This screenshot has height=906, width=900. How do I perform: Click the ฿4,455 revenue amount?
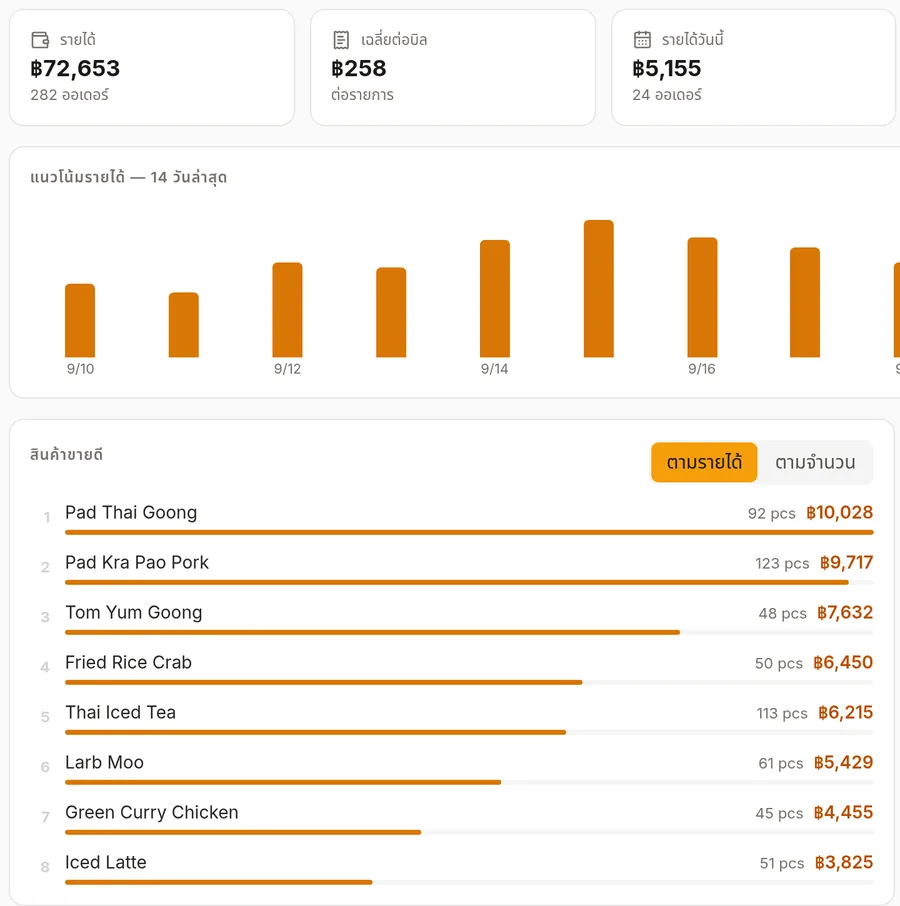[x=843, y=812]
